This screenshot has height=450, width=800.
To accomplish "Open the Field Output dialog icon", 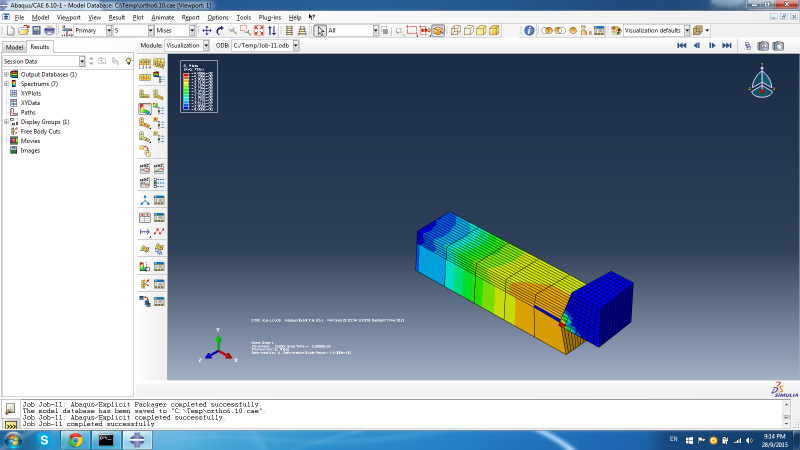I will (67, 31).
